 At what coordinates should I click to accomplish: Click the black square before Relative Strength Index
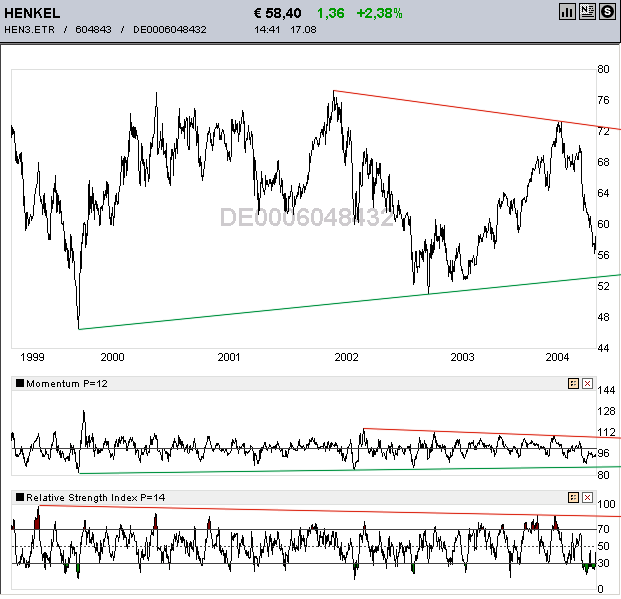click(x=20, y=497)
